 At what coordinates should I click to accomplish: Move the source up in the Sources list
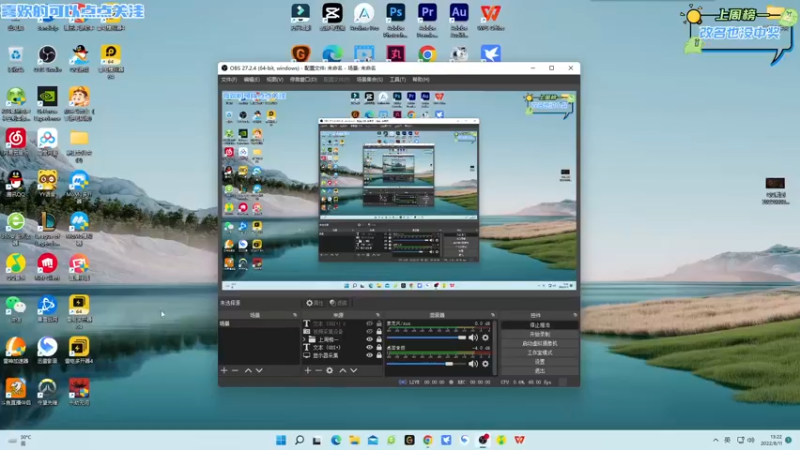click(342, 370)
